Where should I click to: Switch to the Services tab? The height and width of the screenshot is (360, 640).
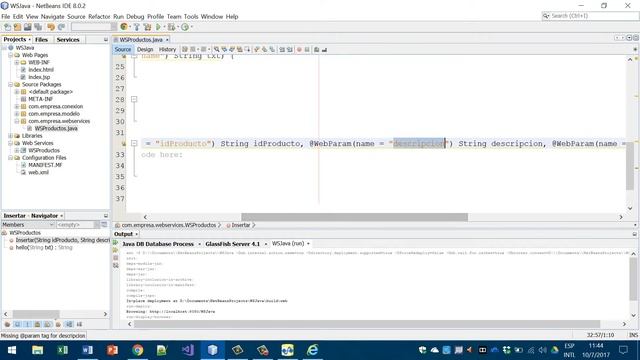pos(68,40)
